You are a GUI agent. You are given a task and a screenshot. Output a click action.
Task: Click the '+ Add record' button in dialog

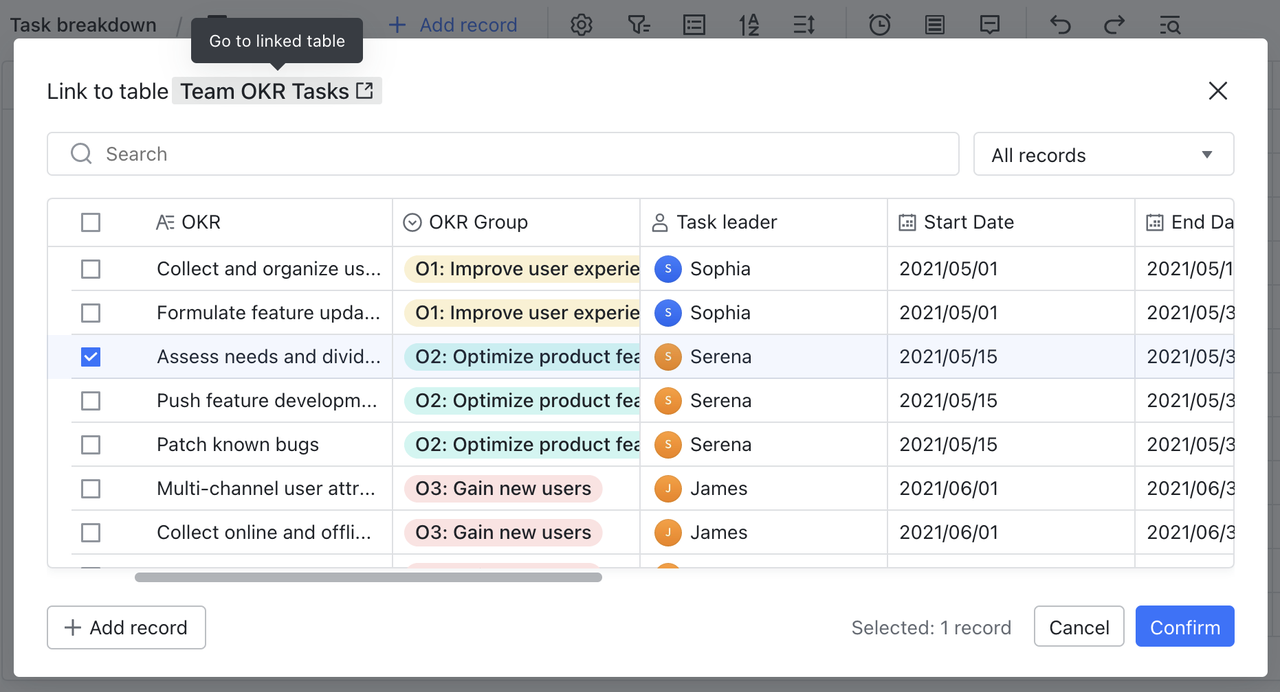126,628
